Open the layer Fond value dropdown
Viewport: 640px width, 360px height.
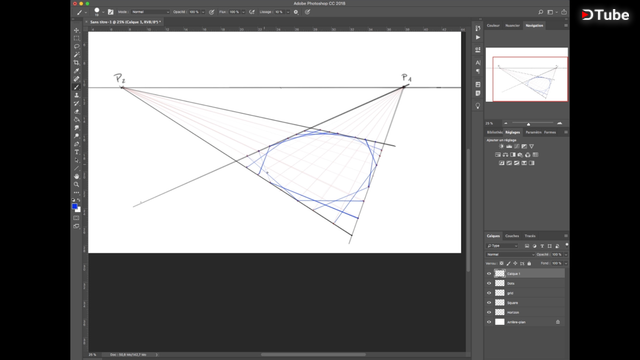click(566, 264)
